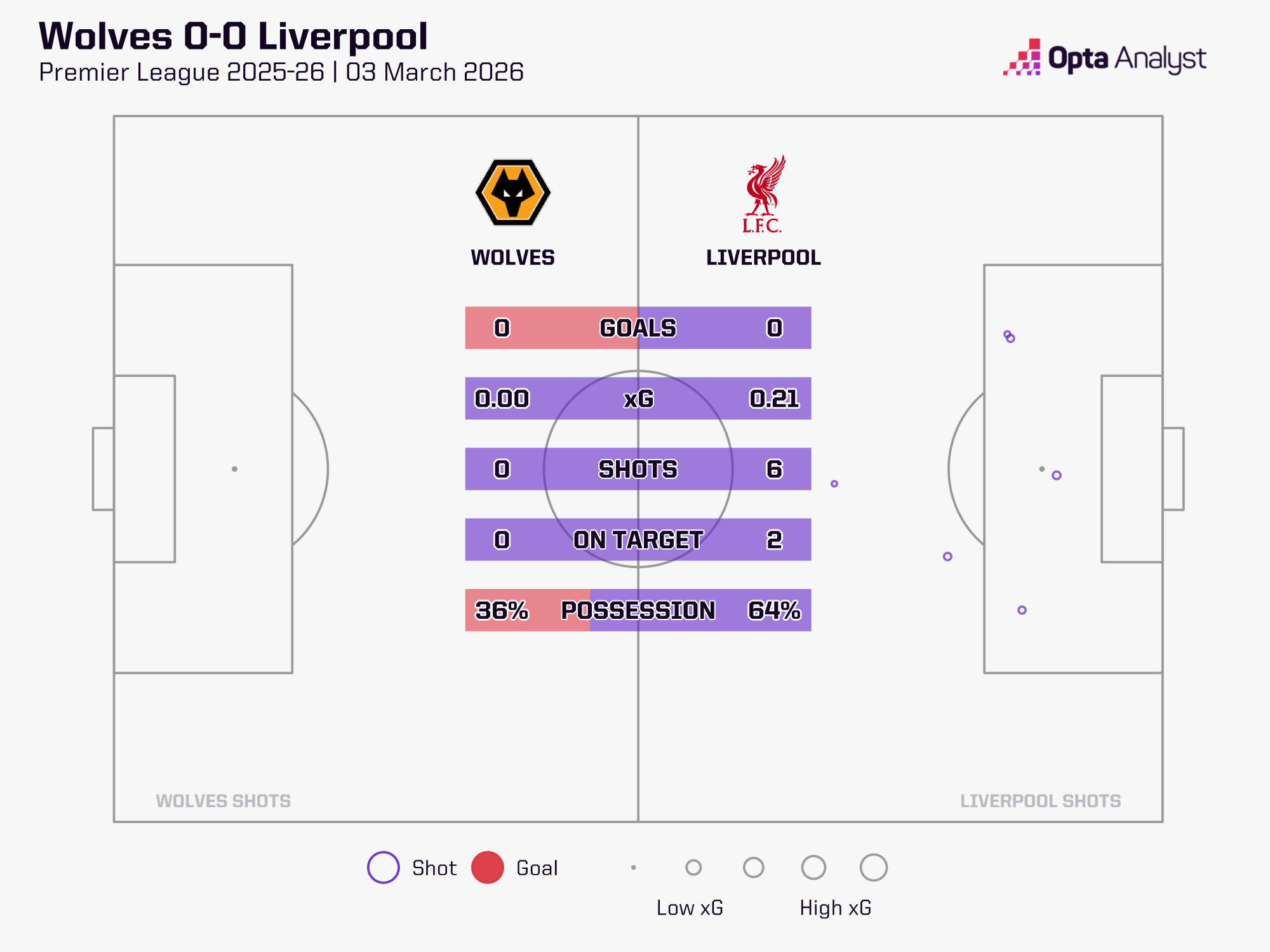Screen dimensions: 1270x952
Task: Click the smallest Low xG legend dot
Action: [x=634, y=868]
